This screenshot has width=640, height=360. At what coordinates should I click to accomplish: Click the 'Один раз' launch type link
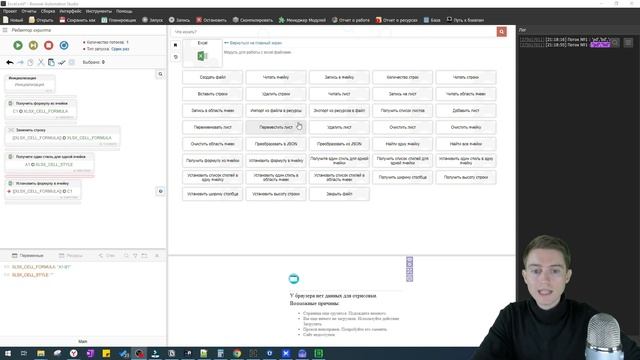(x=120, y=49)
